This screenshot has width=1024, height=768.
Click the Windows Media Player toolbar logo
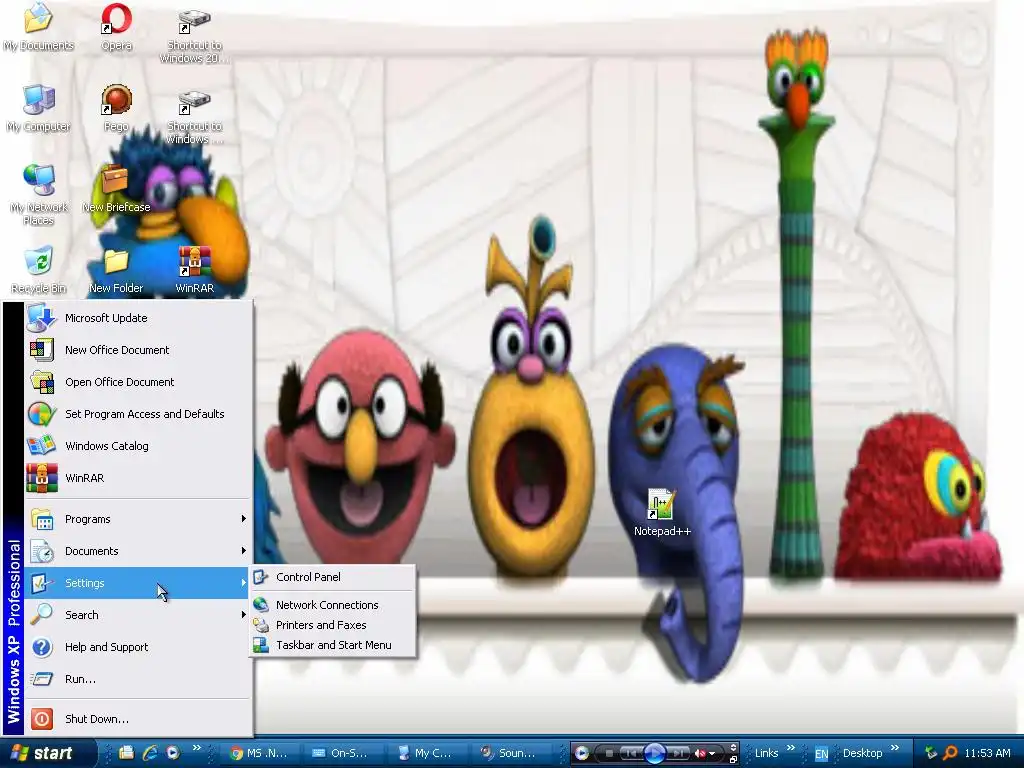[x=582, y=753]
